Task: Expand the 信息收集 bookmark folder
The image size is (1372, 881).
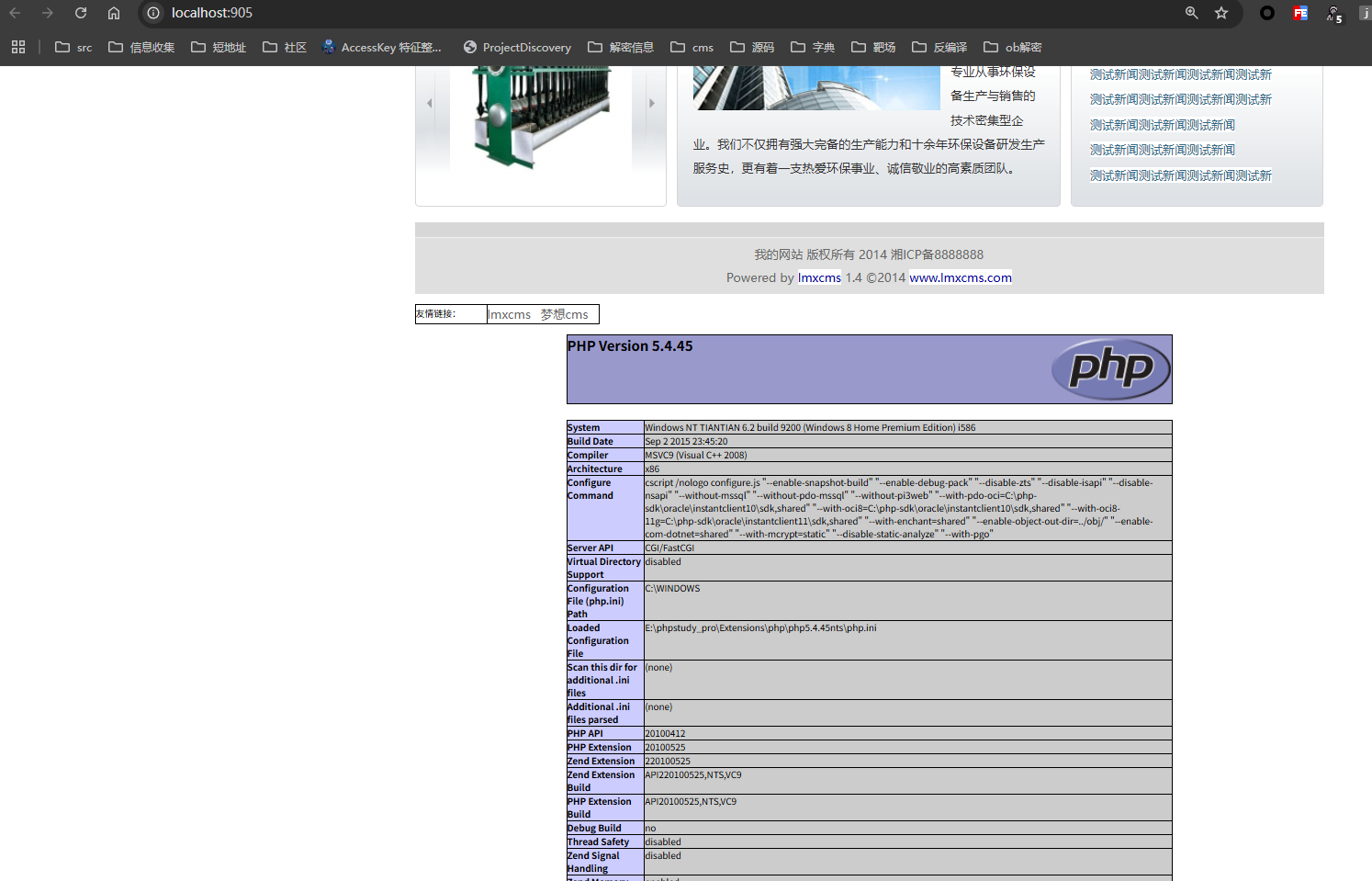Action: (x=141, y=47)
